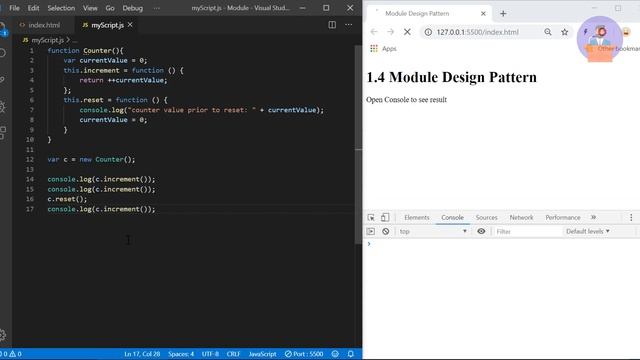Screen dimensions: 640x360
Task: Show the console sidebar
Action: click(x=371, y=231)
